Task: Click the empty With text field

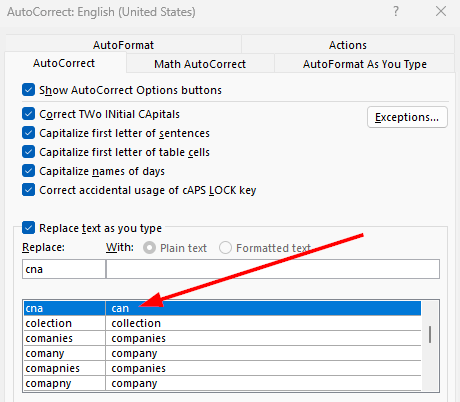Action: pos(273,269)
